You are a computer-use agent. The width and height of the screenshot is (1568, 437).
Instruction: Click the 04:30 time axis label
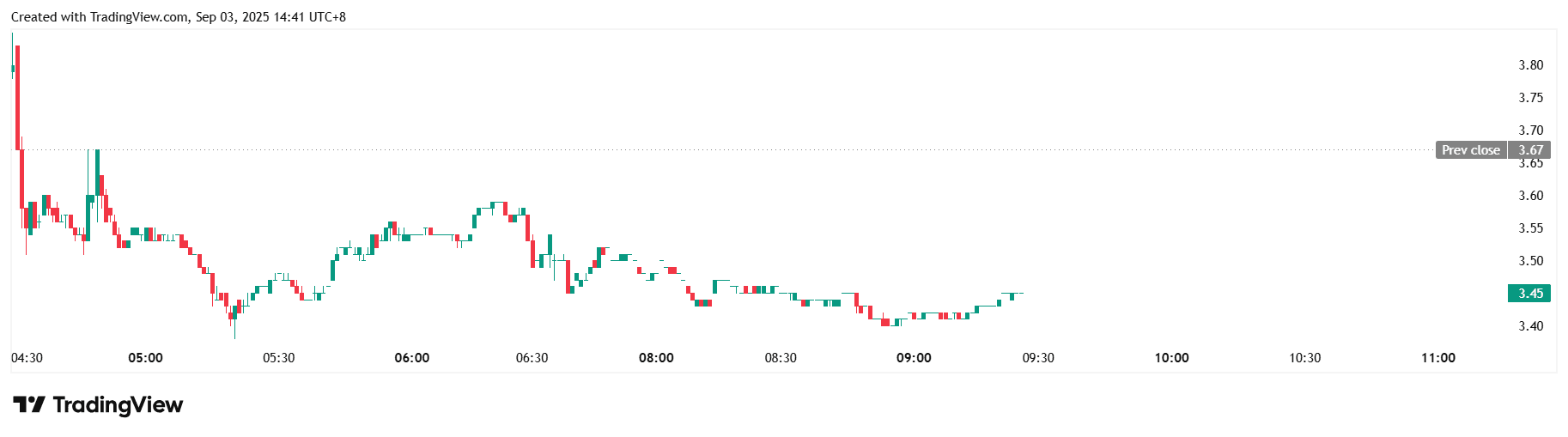click(27, 358)
